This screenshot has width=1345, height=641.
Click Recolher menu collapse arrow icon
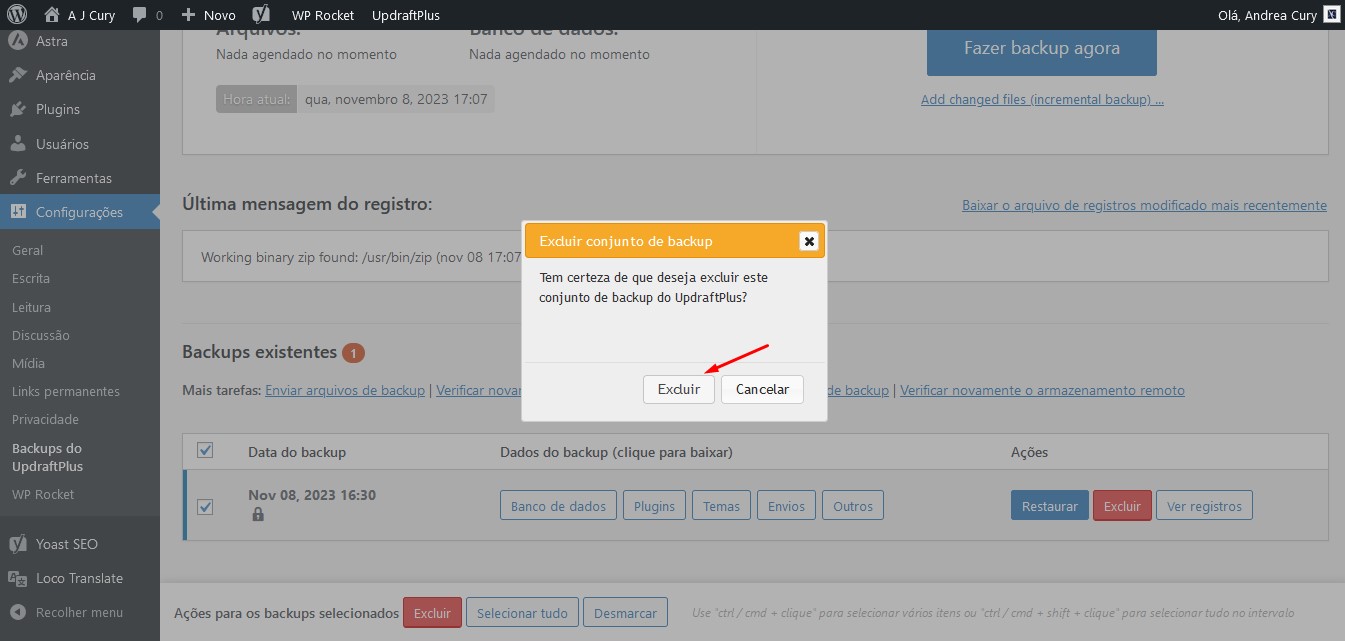(17, 612)
